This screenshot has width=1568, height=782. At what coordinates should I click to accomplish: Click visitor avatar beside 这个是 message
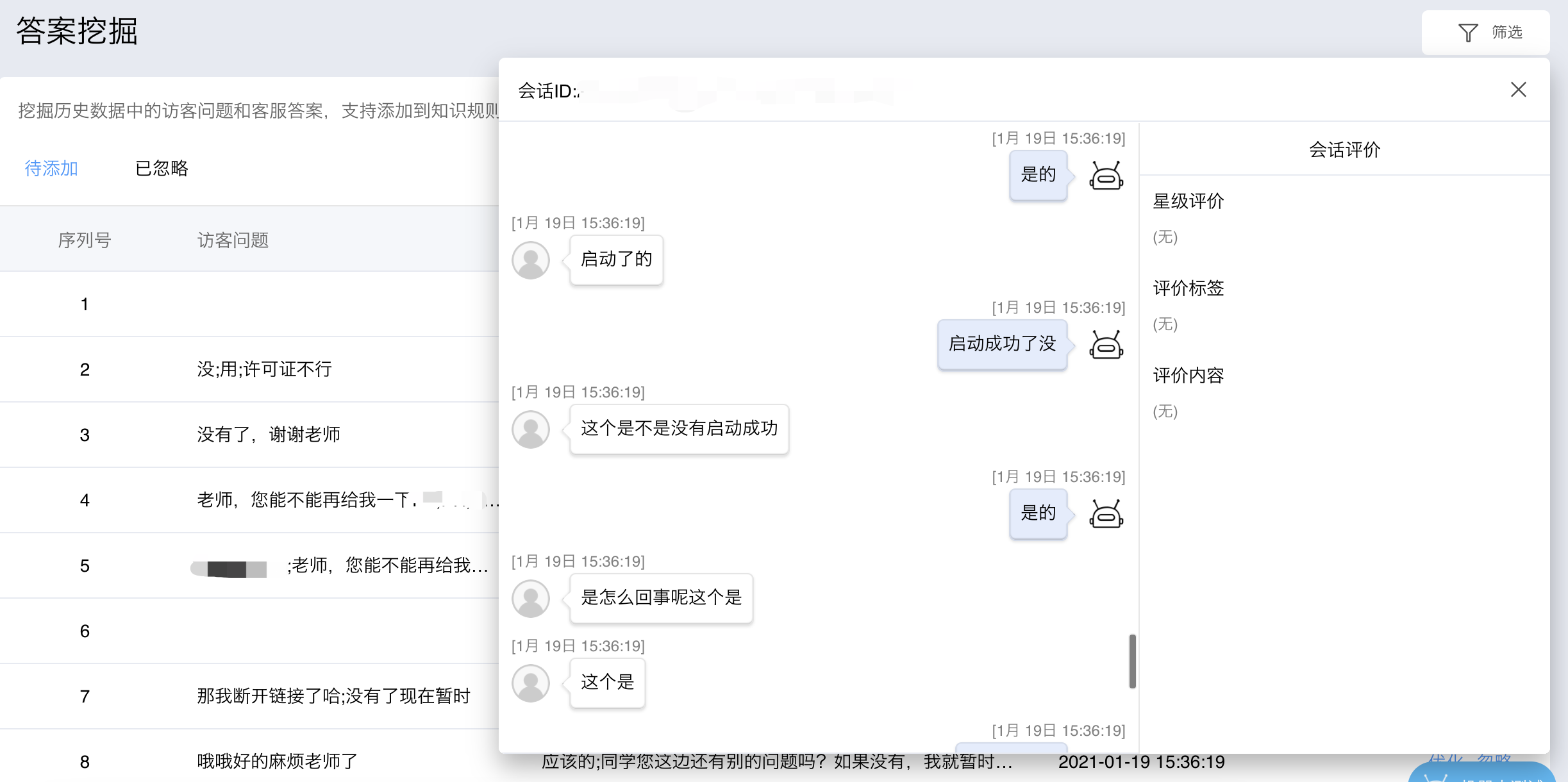coord(531,683)
